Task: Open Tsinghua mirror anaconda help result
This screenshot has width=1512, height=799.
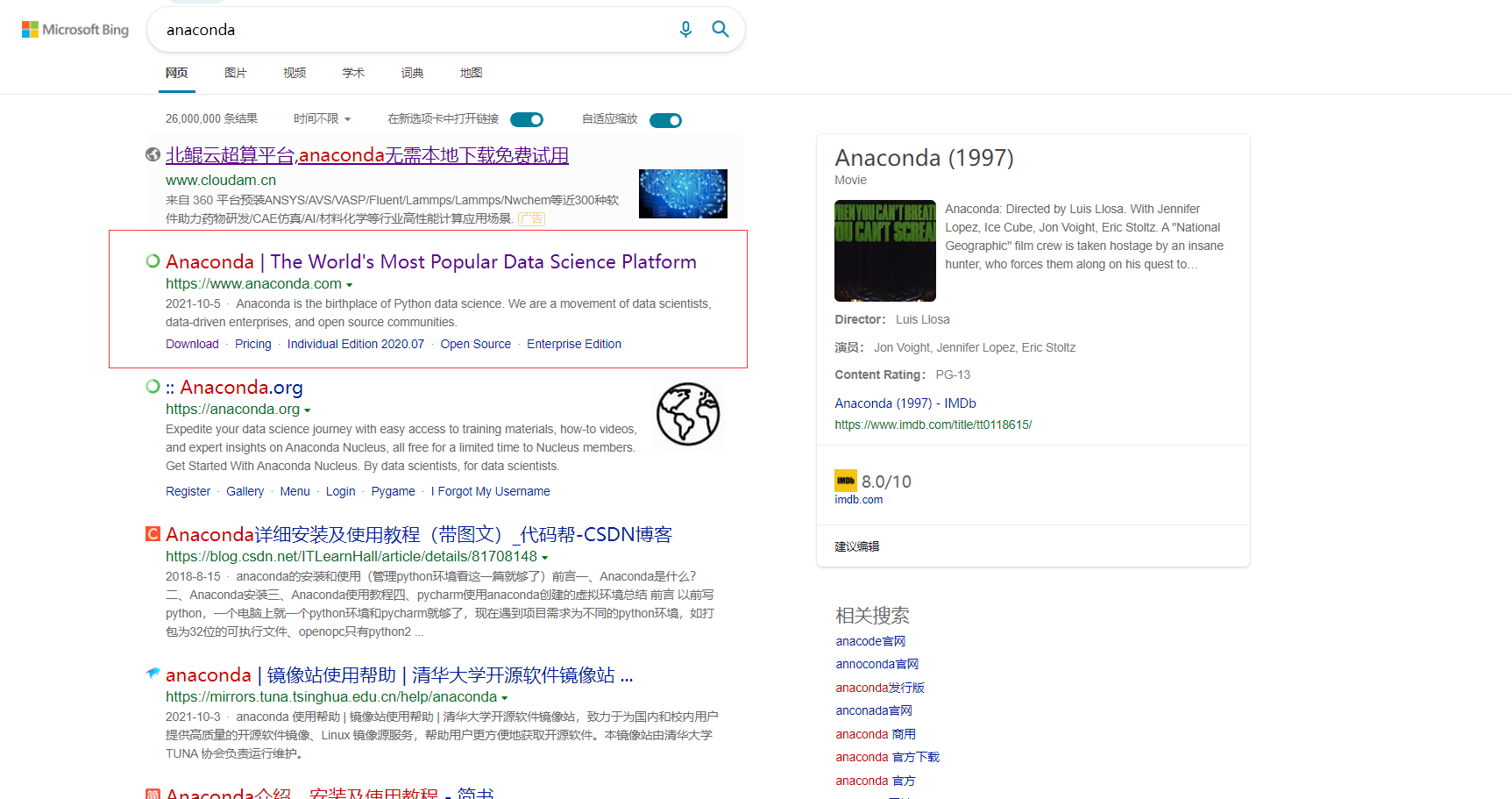Action: click(x=400, y=674)
